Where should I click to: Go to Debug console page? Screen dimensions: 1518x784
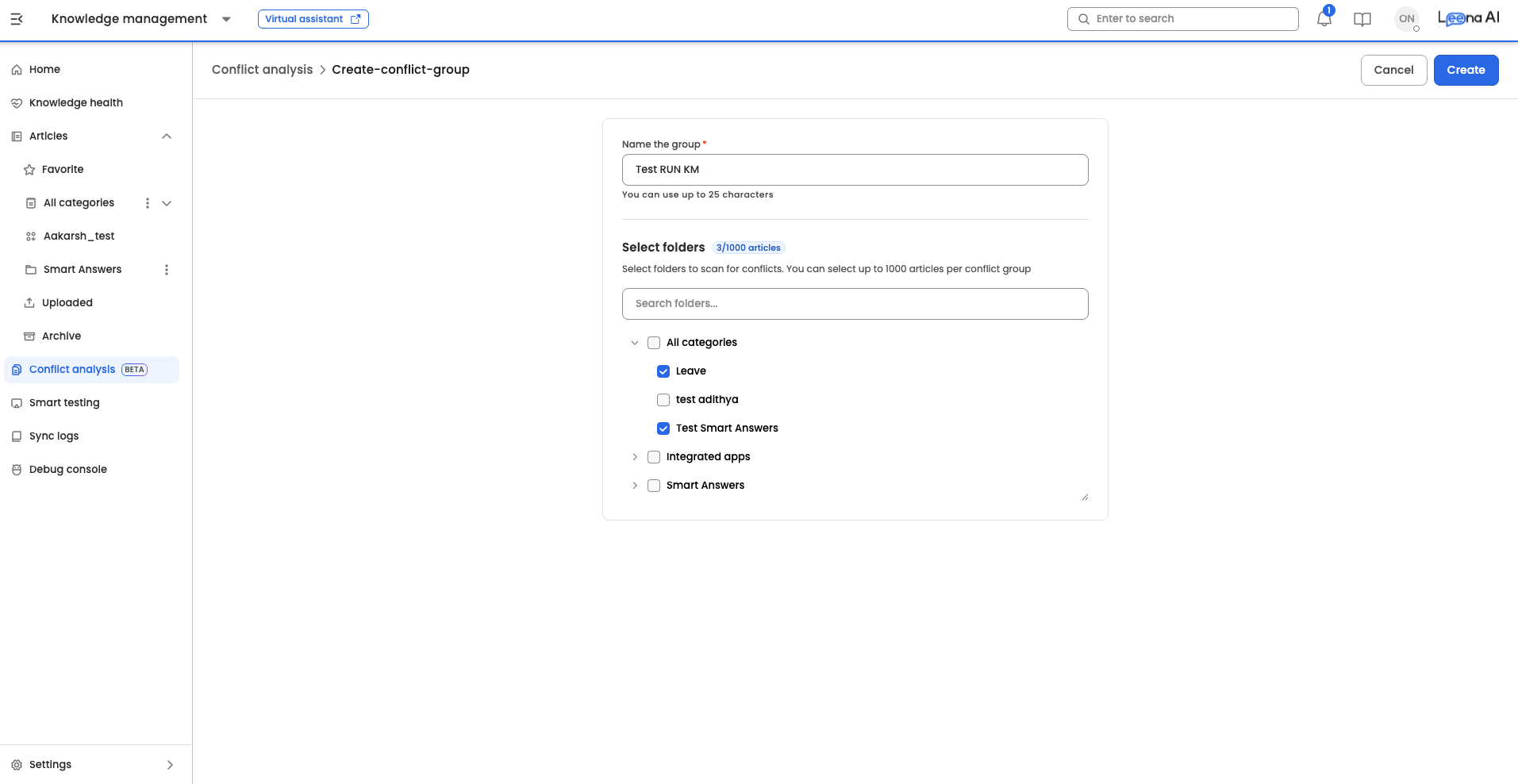tap(68, 470)
